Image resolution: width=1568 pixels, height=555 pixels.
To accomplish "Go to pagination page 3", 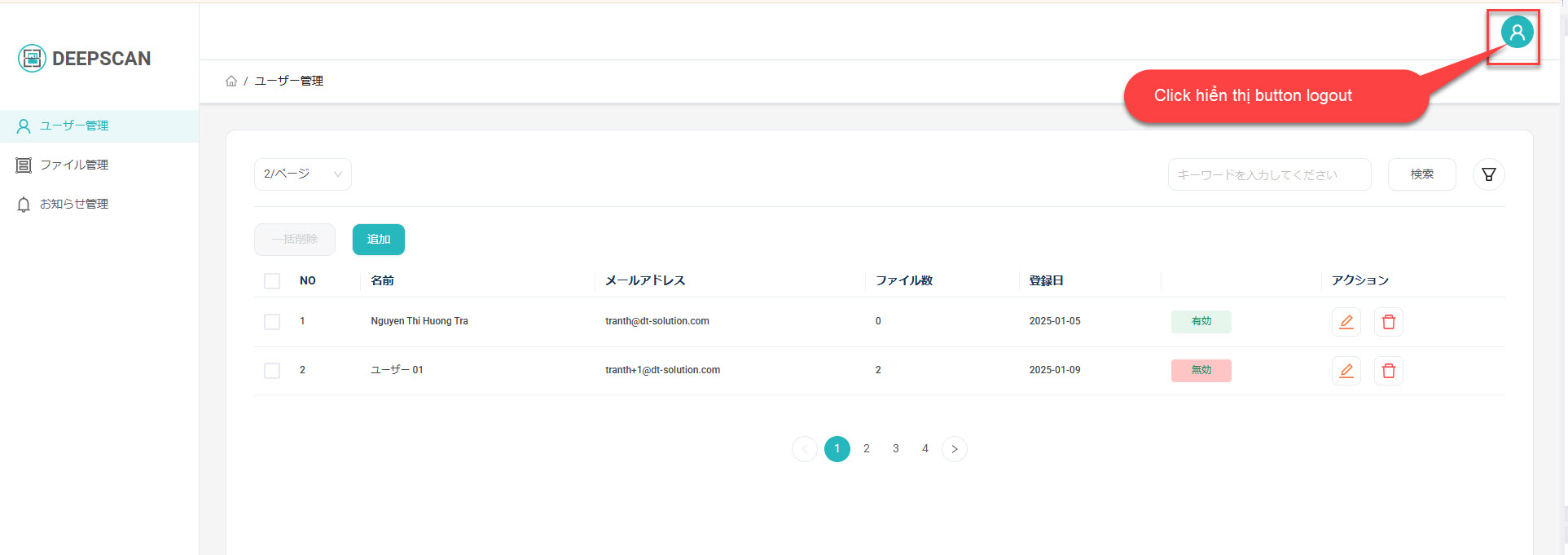I will click(895, 449).
